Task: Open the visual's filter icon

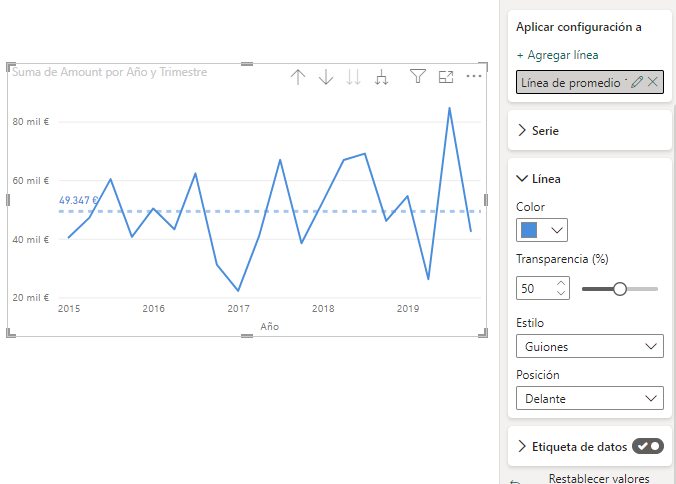Action: [418, 77]
